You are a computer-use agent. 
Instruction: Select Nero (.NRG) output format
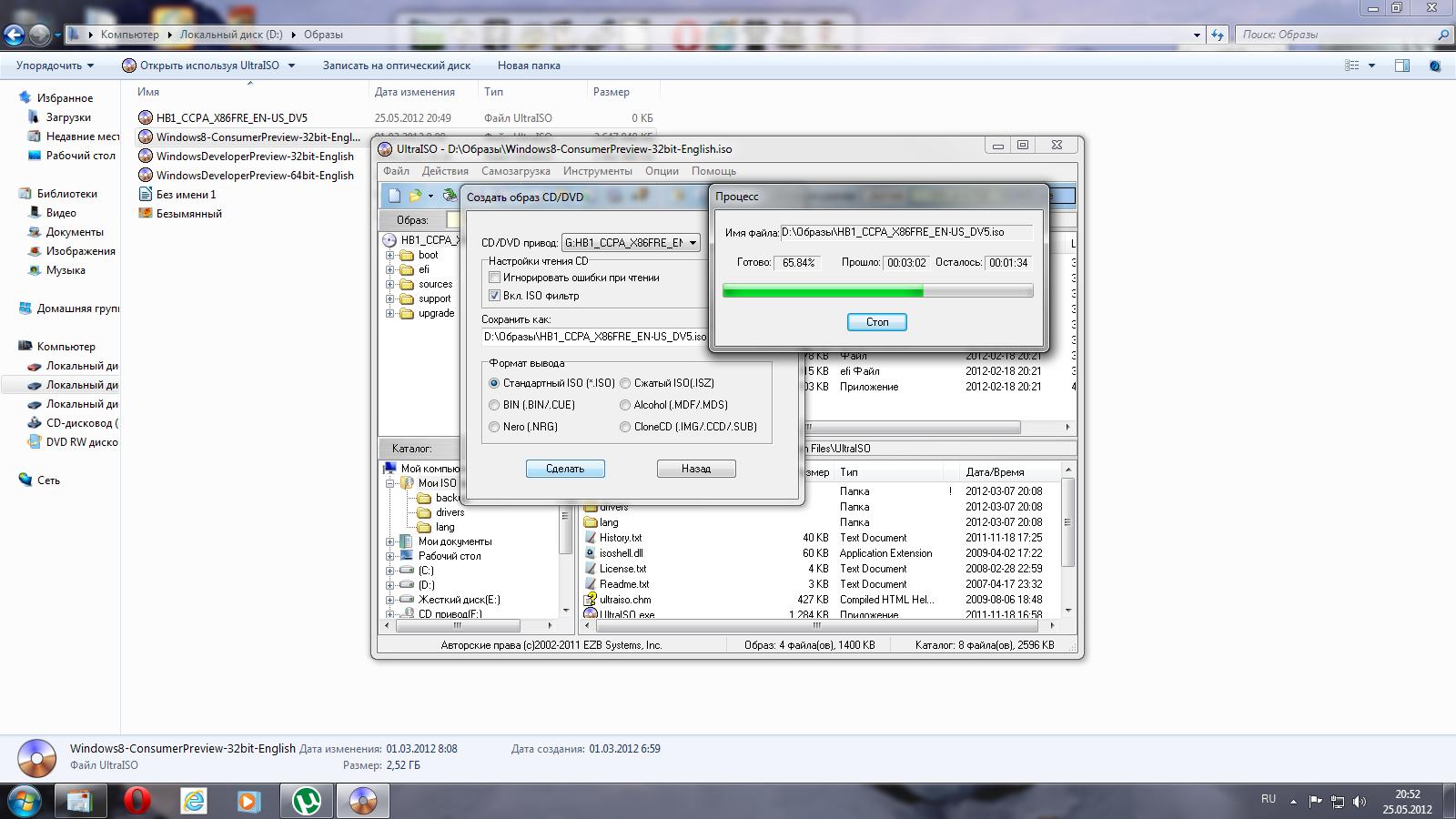pyautogui.click(x=494, y=427)
